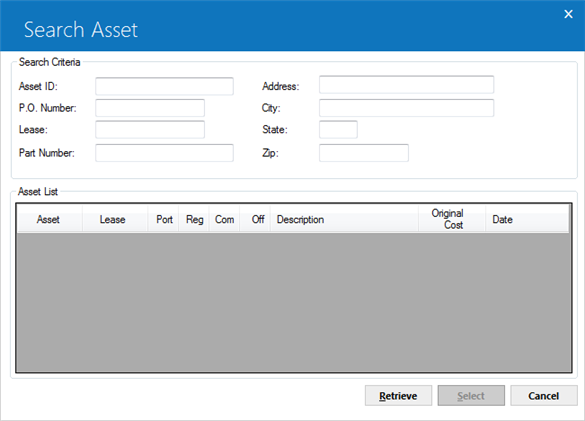The height and width of the screenshot is (421, 585).
Task: Focus the Address text box
Action: 407,85
